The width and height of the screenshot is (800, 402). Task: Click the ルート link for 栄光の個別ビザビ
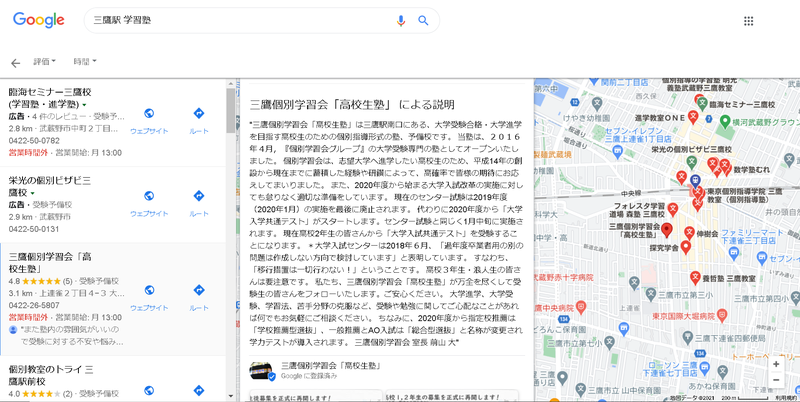(199, 214)
